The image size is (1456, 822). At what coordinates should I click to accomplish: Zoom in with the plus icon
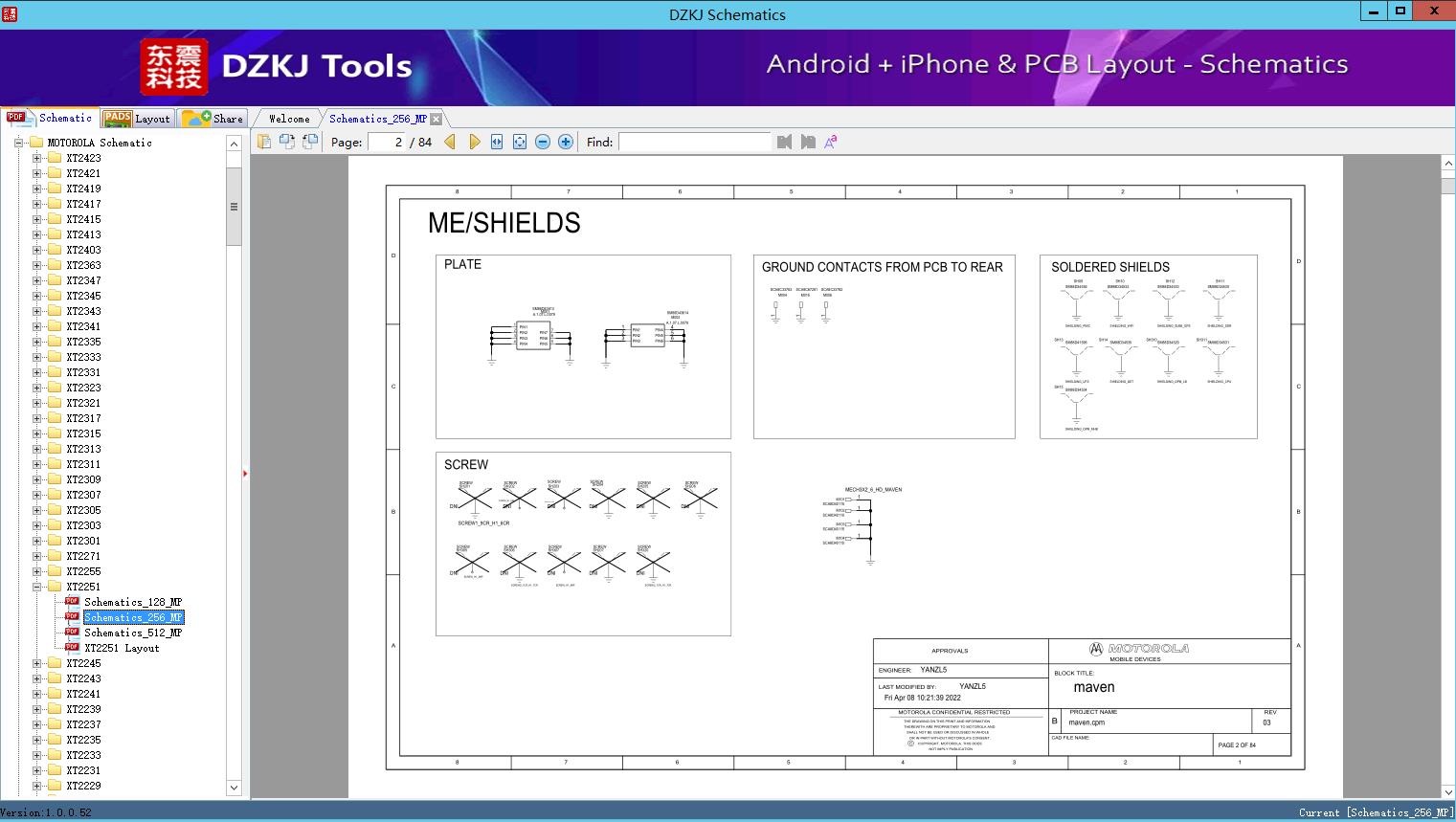click(566, 142)
